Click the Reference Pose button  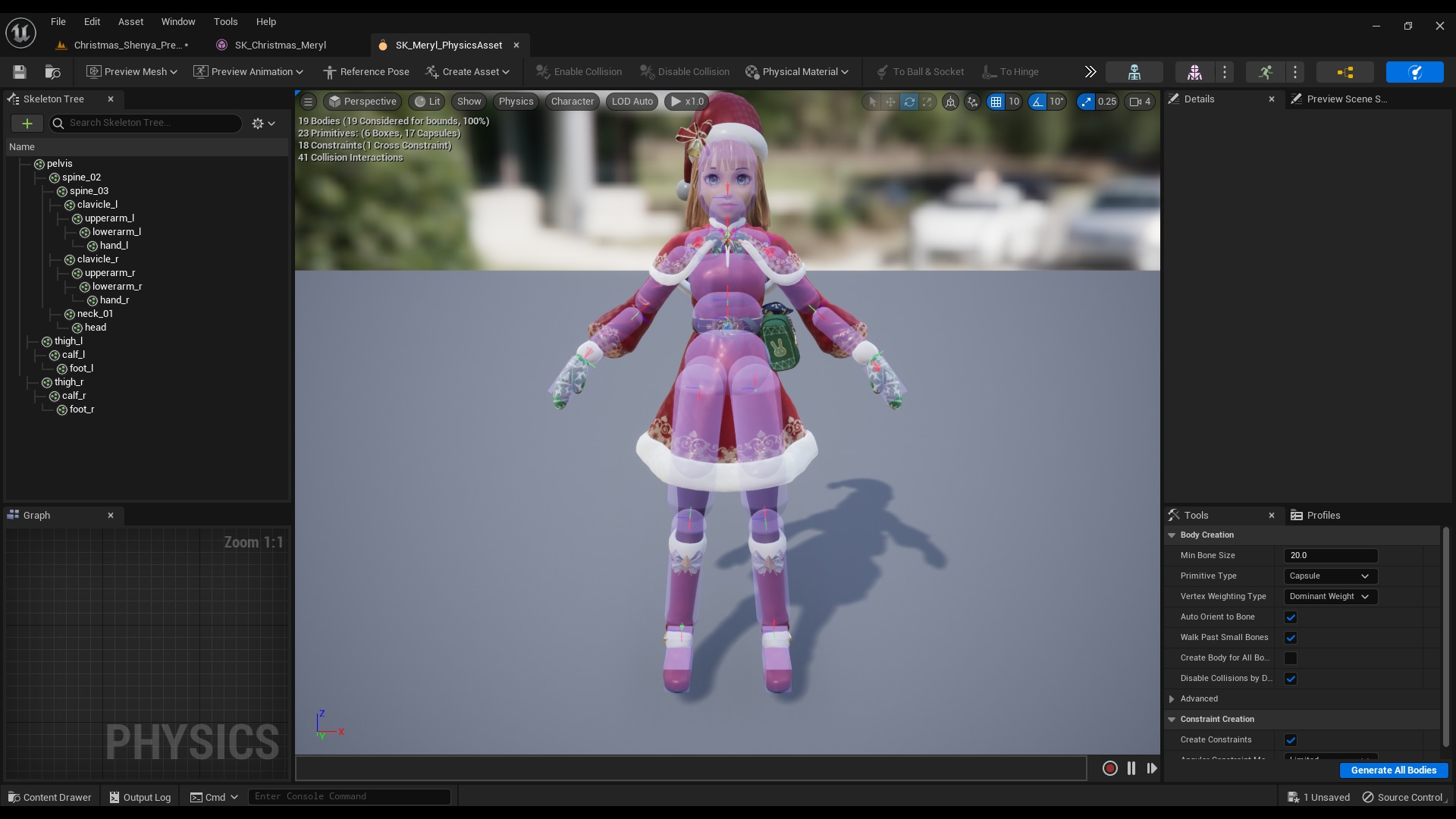(x=366, y=71)
